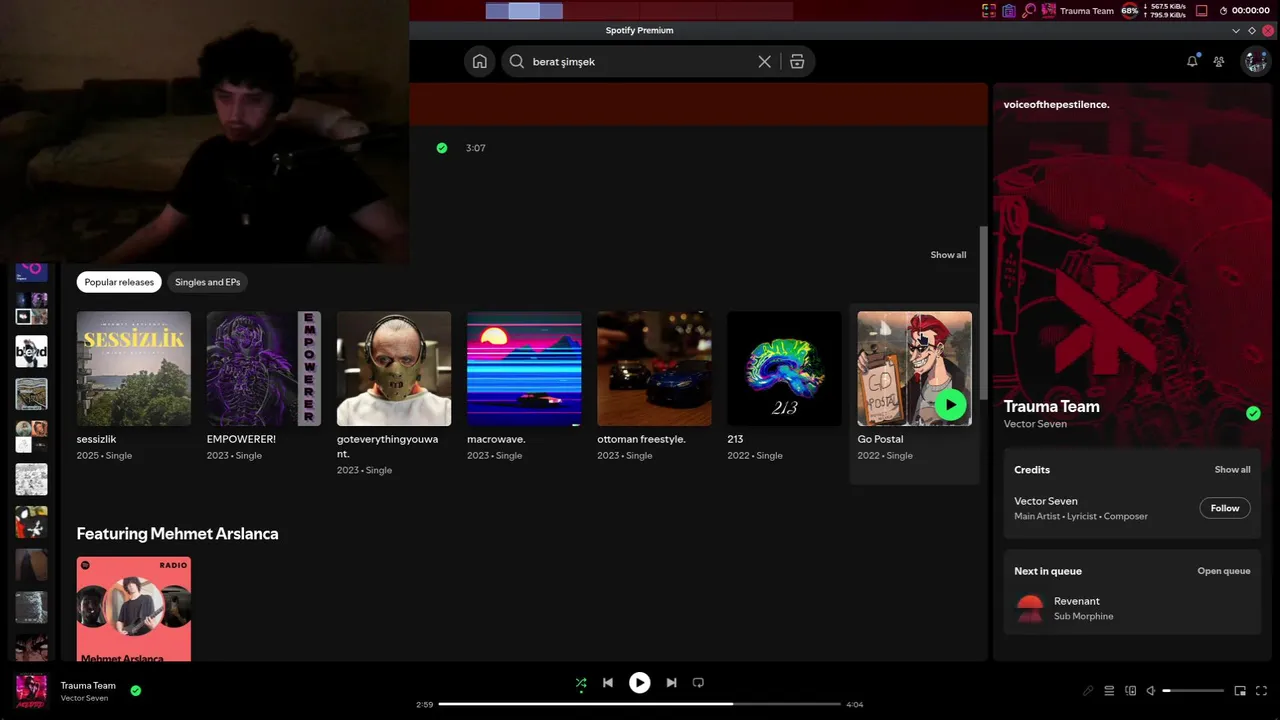
Task: Select the Popular releases filter
Action: tap(119, 282)
